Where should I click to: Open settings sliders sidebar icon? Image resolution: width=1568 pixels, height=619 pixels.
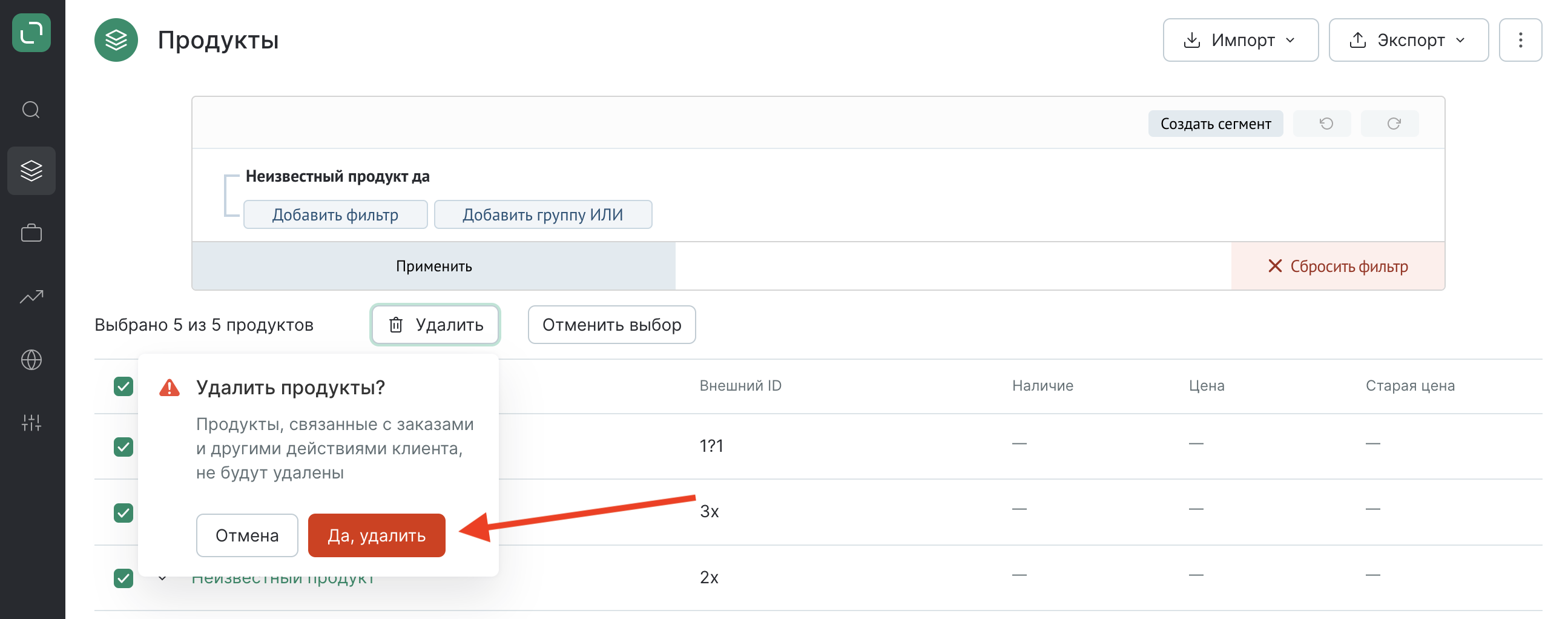click(x=31, y=423)
